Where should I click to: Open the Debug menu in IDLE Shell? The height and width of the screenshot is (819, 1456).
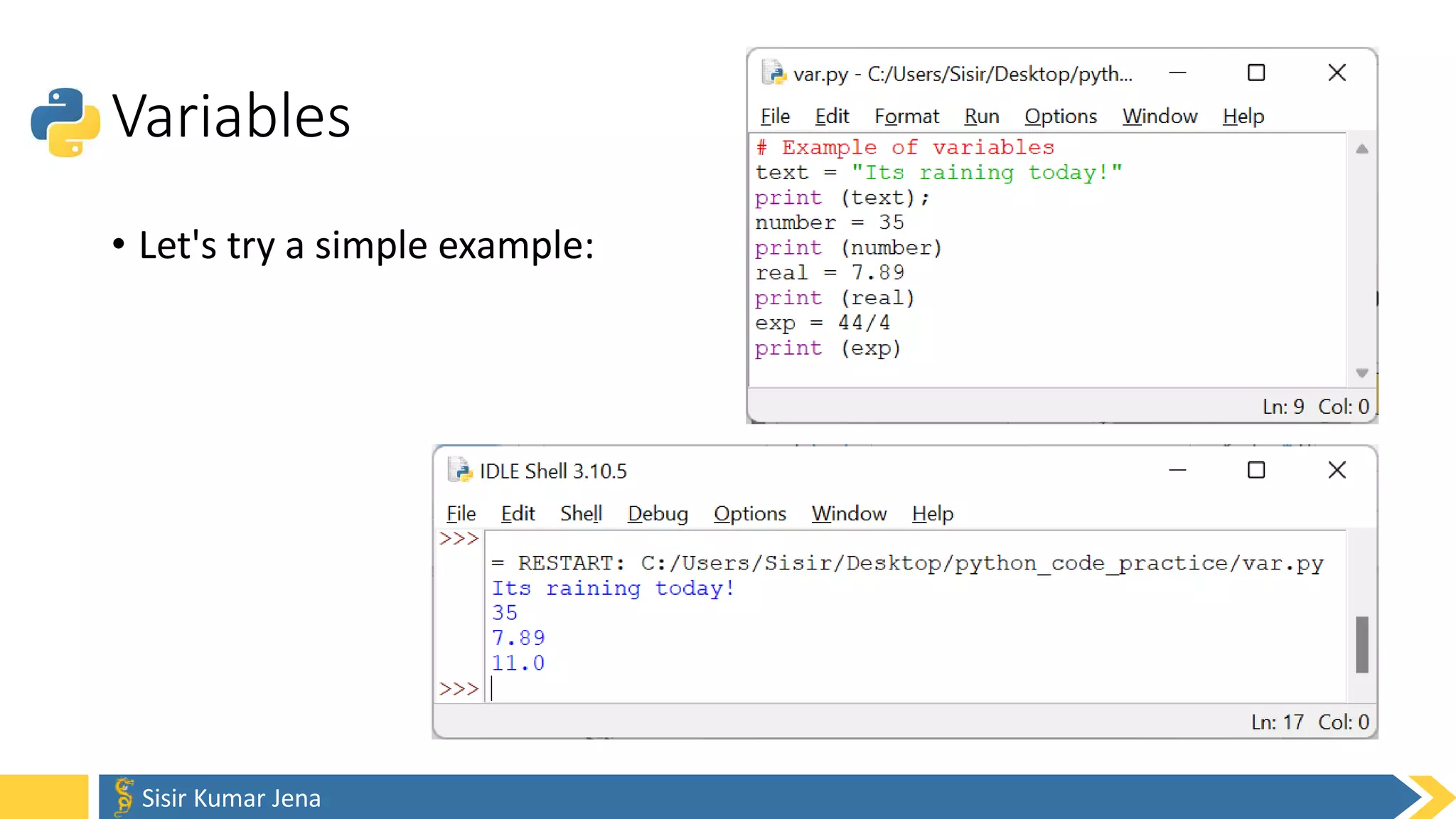658,514
